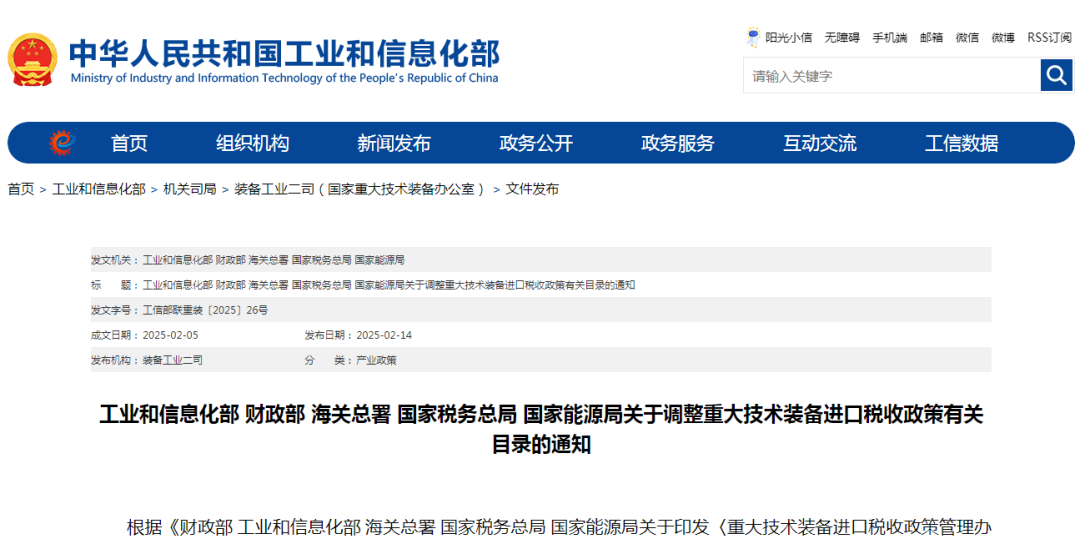Click the first paragraph beginning 根据《财政部
The image size is (1080, 549).
[559, 528]
